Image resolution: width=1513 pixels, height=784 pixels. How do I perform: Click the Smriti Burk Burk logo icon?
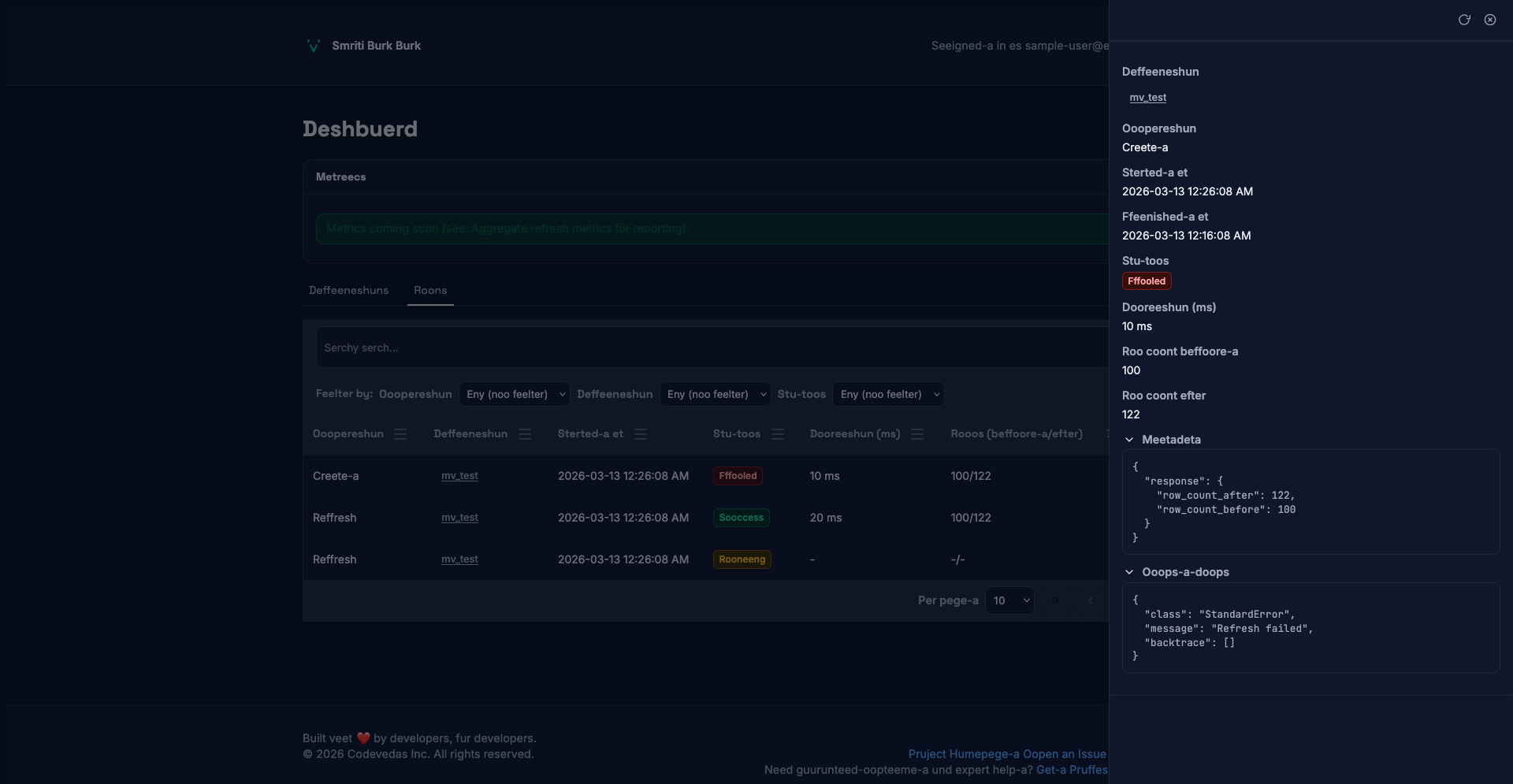pos(313,46)
